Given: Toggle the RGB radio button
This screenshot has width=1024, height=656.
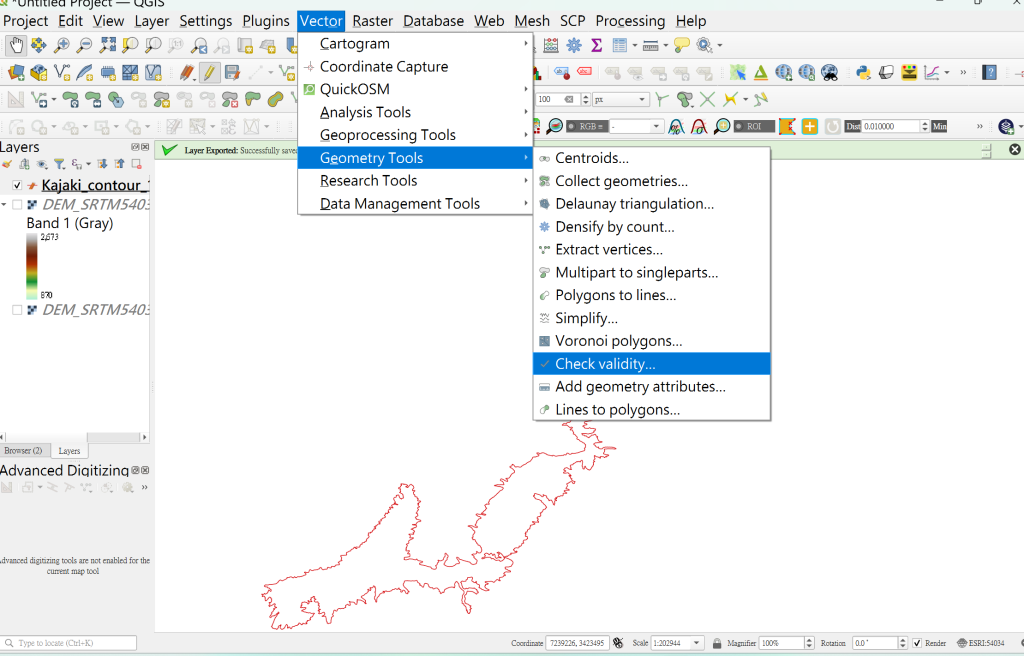Looking at the screenshot, I should point(571,126).
